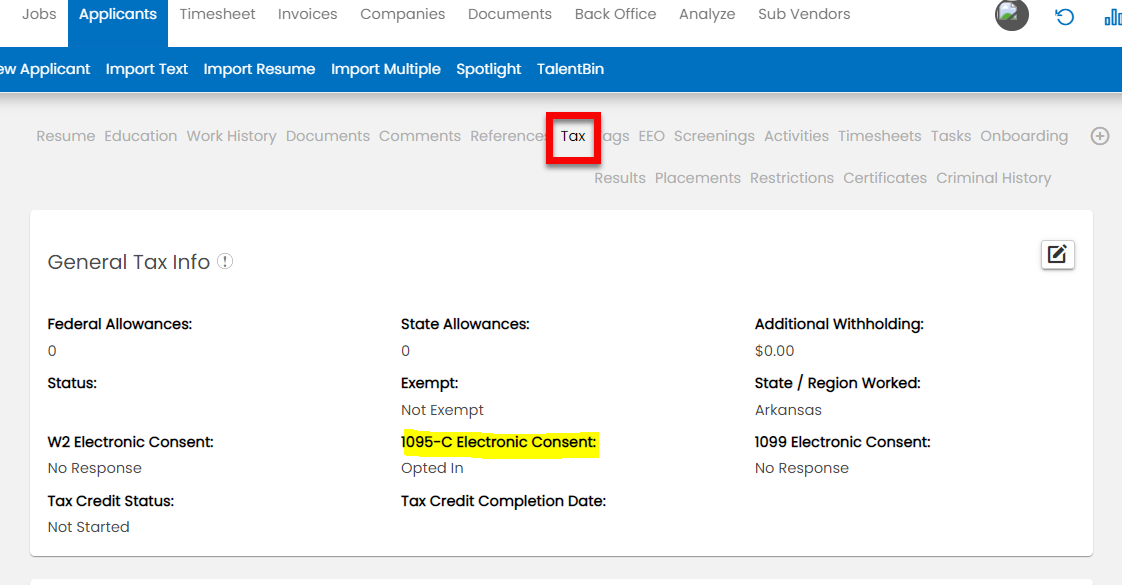Click the bar chart icon in top bar
The image size is (1122, 585).
(x=1113, y=16)
